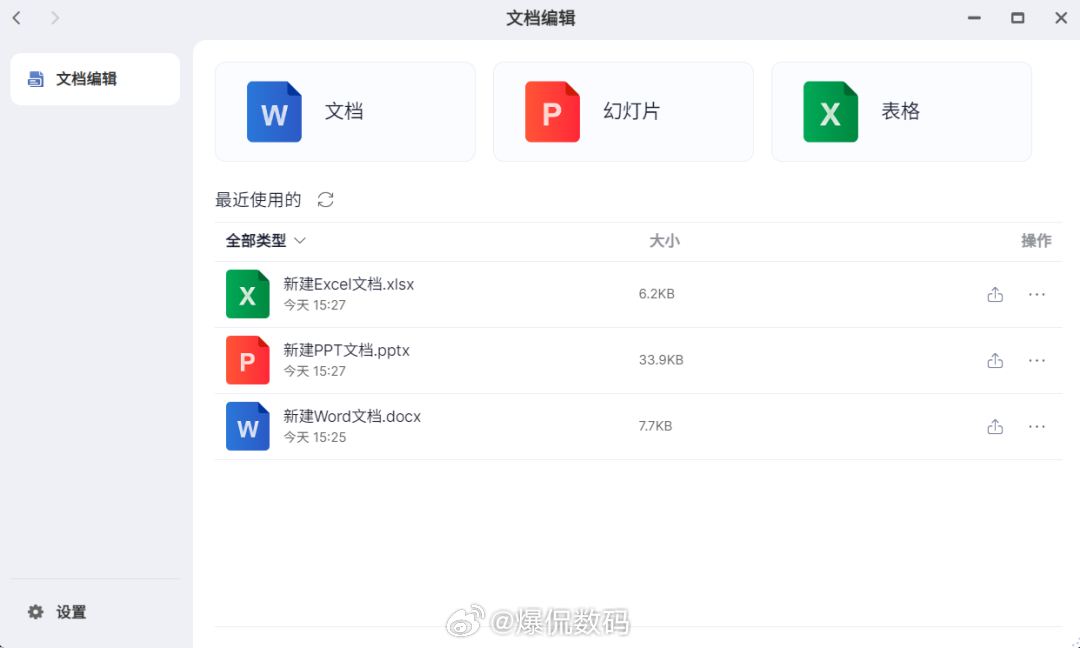Maximize the 文档编辑 window
This screenshot has height=648, width=1080.
[1017, 18]
